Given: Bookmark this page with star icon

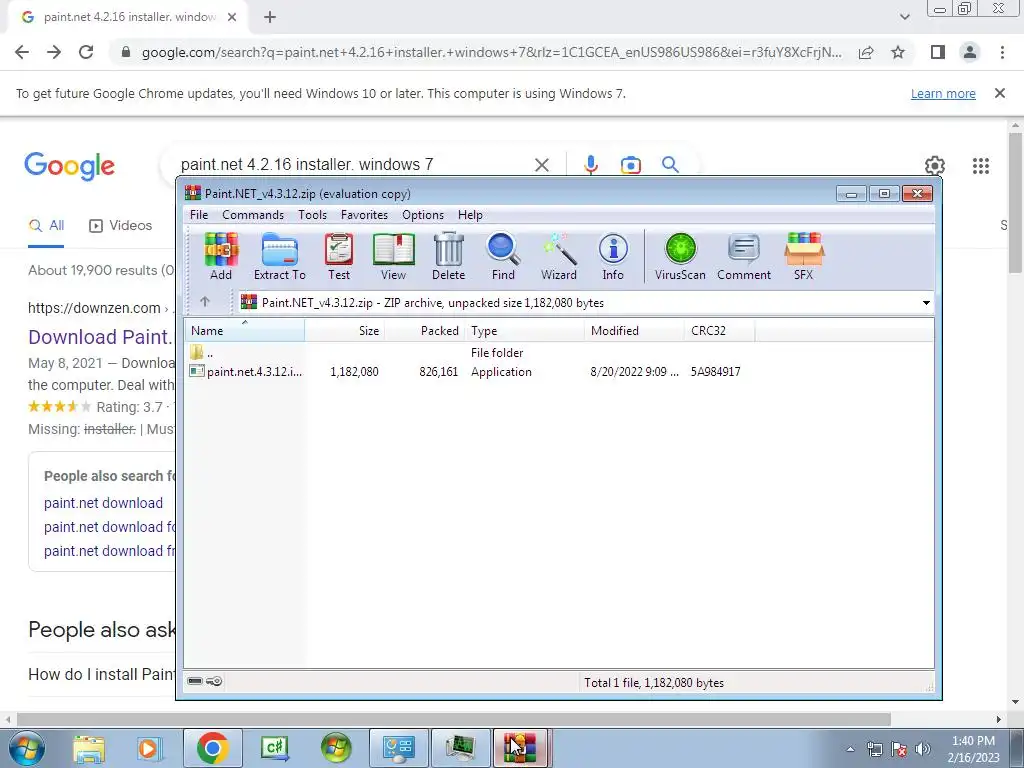Looking at the screenshot, I should point(898,52).
